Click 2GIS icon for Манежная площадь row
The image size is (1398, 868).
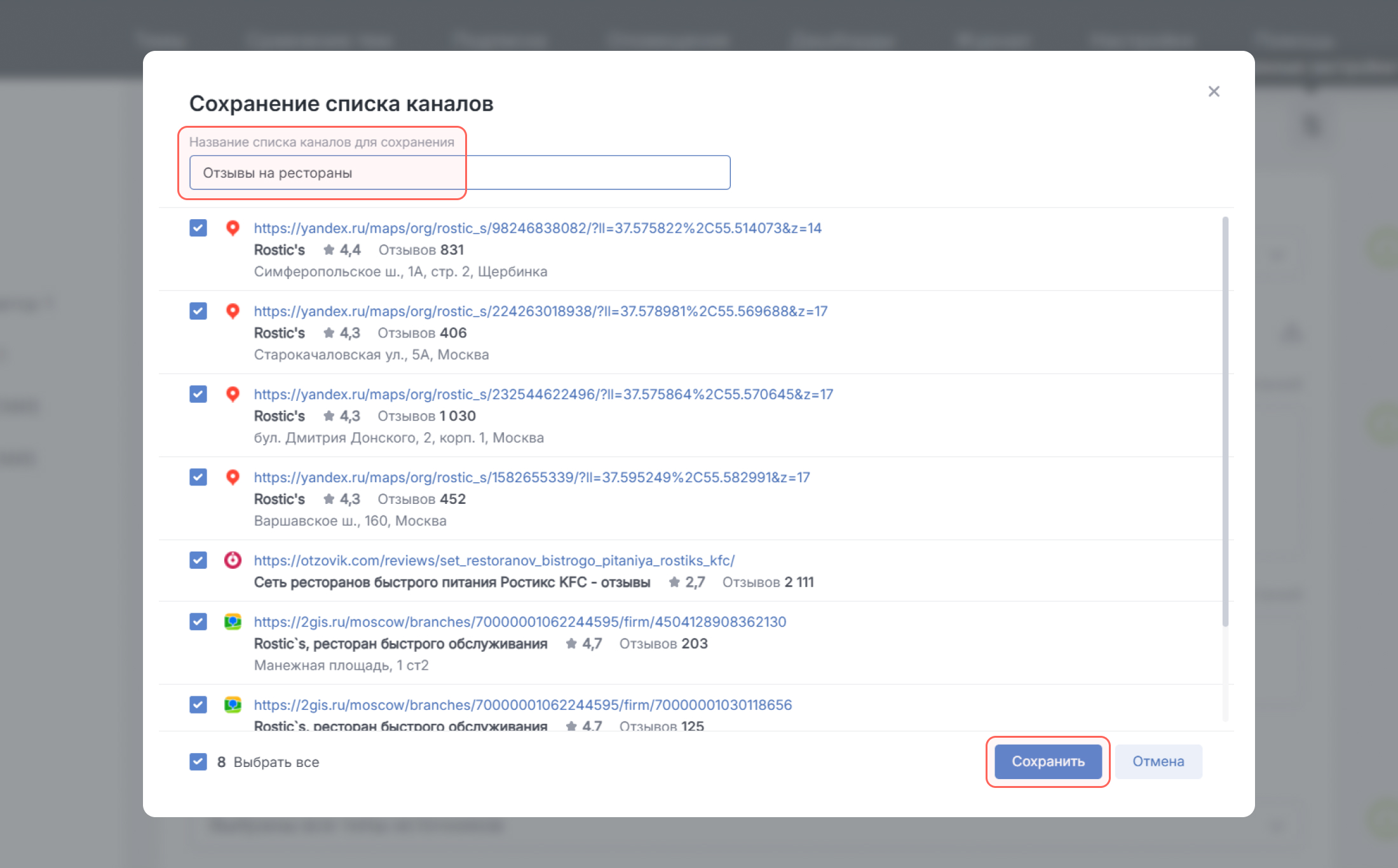pyautogui.click(x=233, y=621)
